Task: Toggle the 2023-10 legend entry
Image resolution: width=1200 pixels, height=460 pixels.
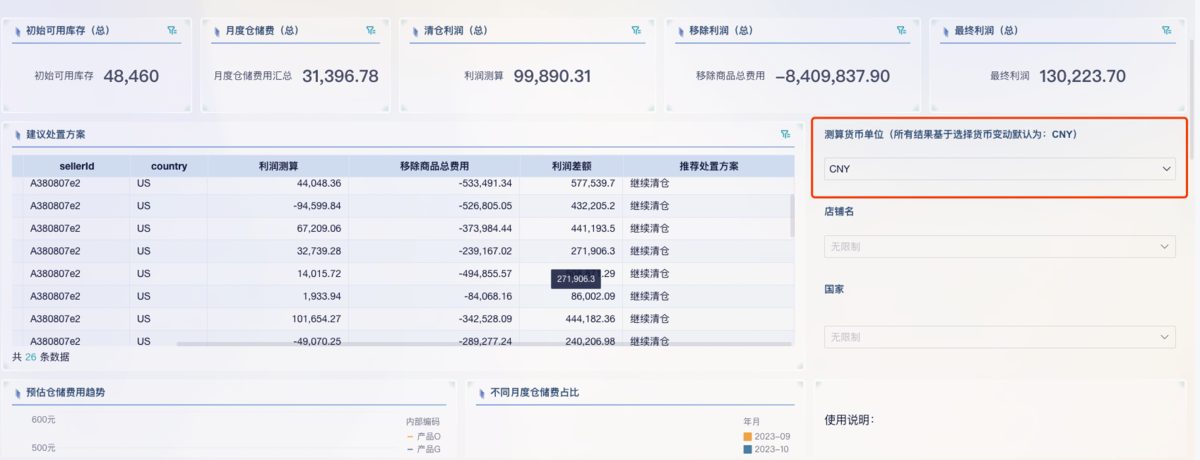Action: coord(767,450)
